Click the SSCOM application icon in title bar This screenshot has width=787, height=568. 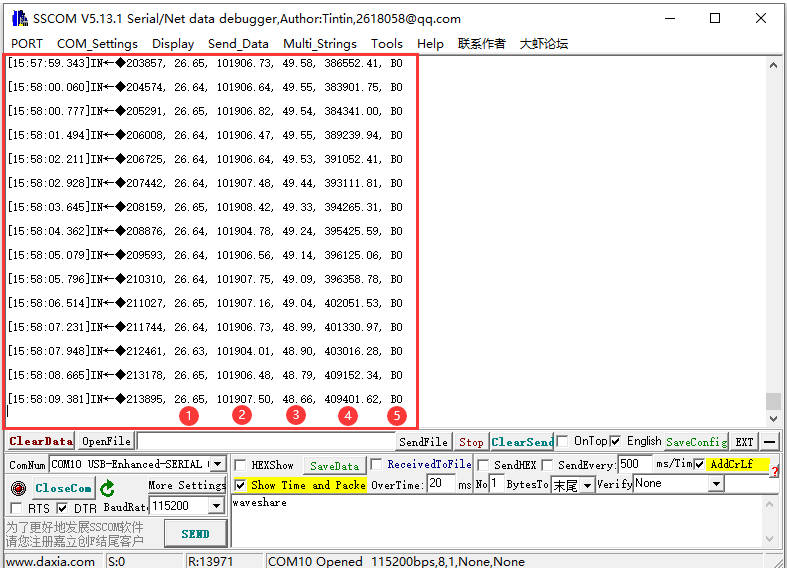coord(20,19)
